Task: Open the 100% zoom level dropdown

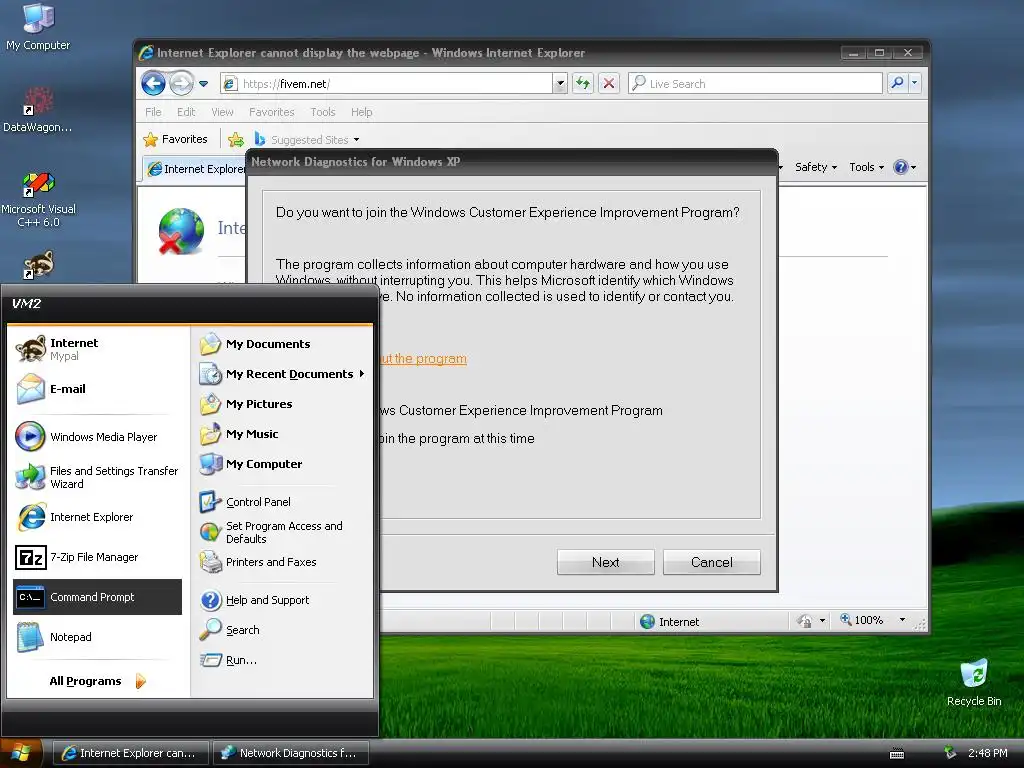Action: pyautogui.click(x=902, y=620)
